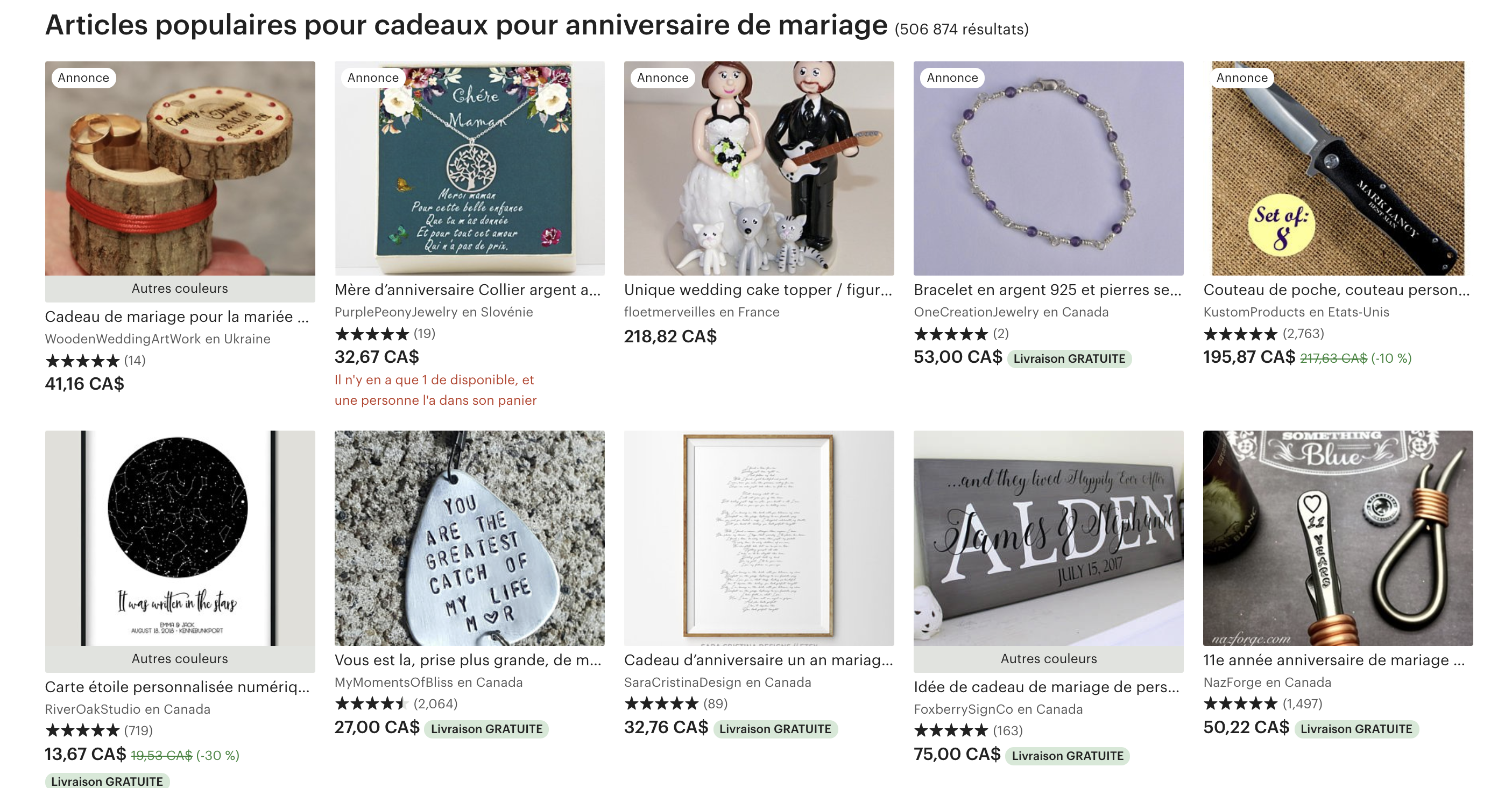Open the Chère Maman necklace image

469,168
